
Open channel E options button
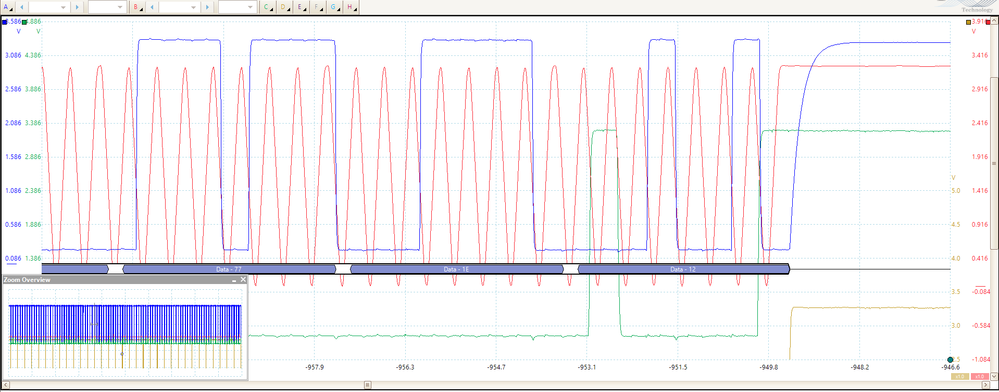pyautogui.click(x=301, y=7)
